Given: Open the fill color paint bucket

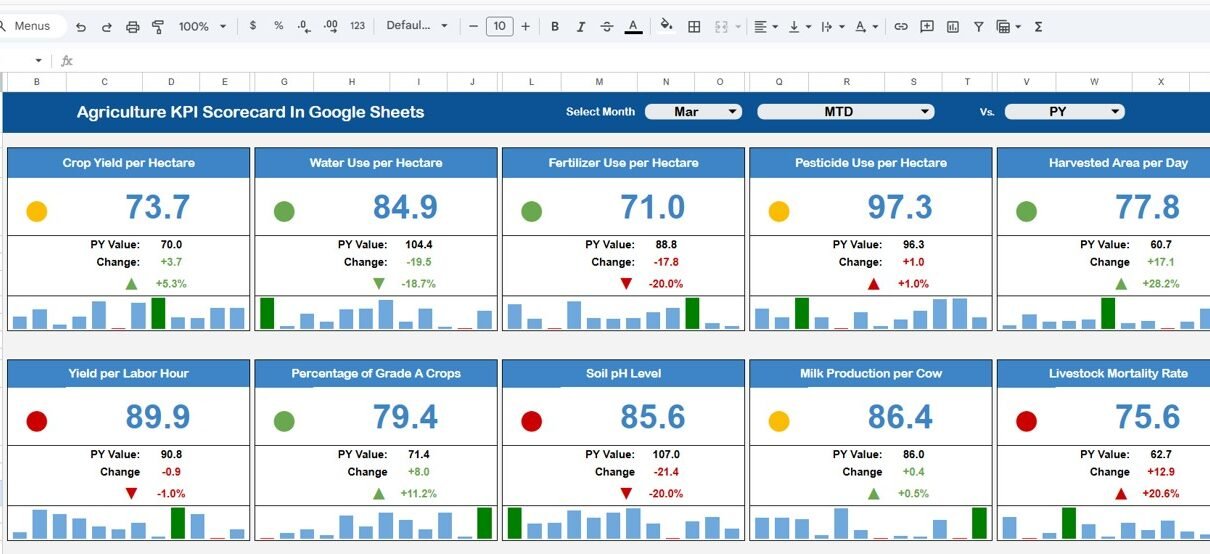Looking at the screenshot, I should 666,27.
